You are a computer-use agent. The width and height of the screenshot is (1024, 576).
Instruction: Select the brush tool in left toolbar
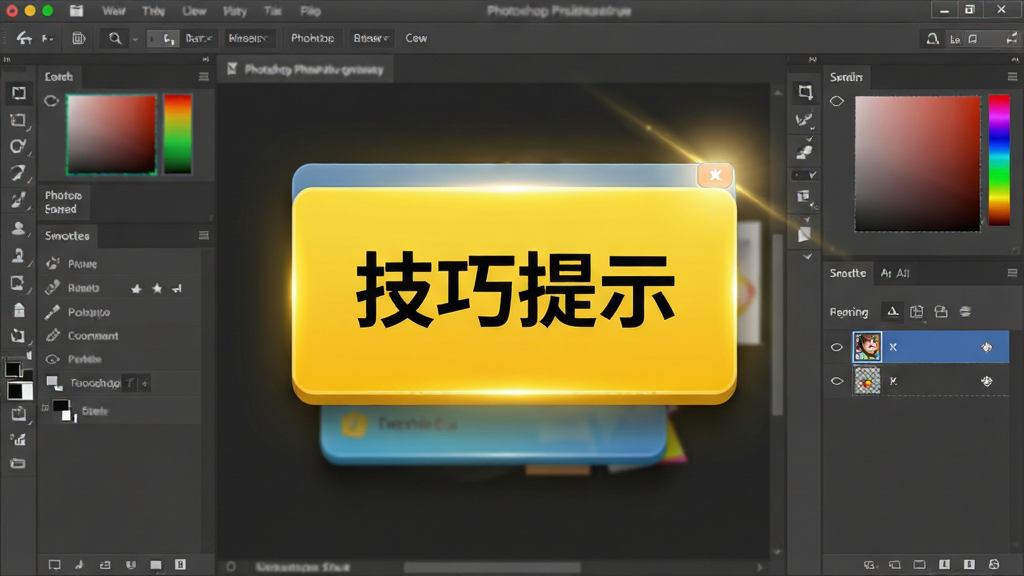pos(18,200)
